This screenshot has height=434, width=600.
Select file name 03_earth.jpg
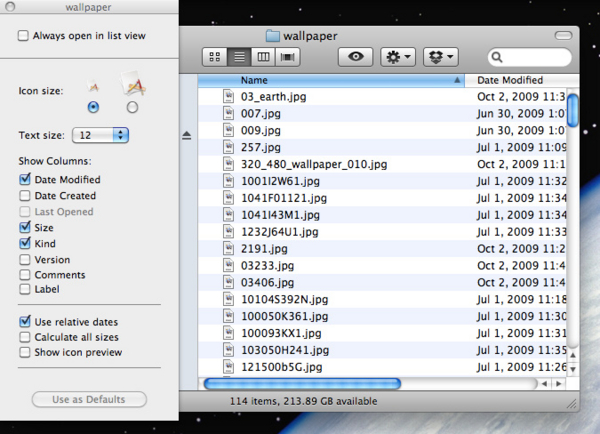pos(273,96)
